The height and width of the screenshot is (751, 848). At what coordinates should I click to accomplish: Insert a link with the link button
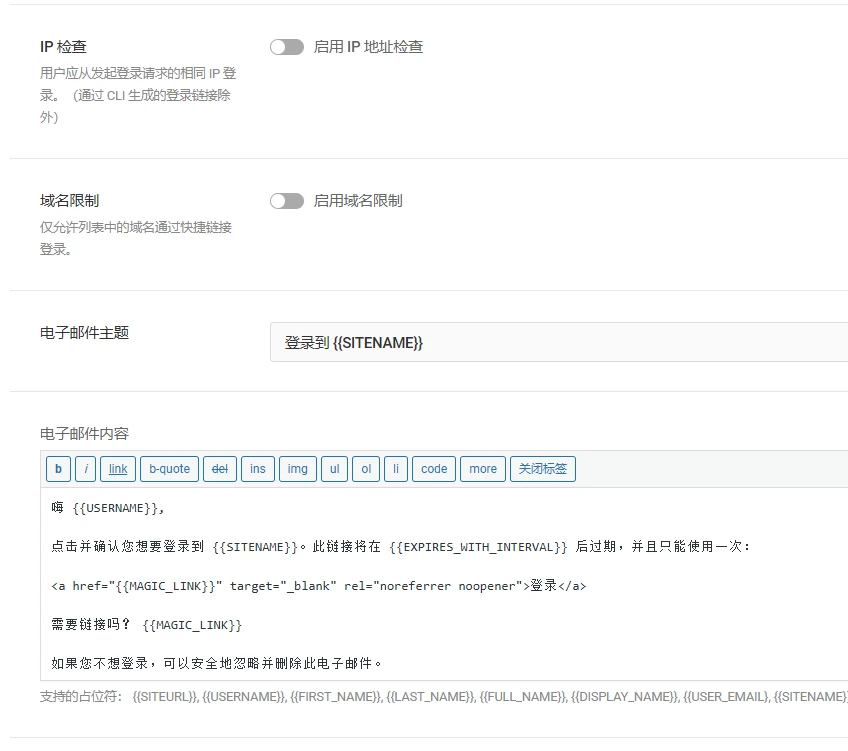pyautogui.click(x=118, y=468)
